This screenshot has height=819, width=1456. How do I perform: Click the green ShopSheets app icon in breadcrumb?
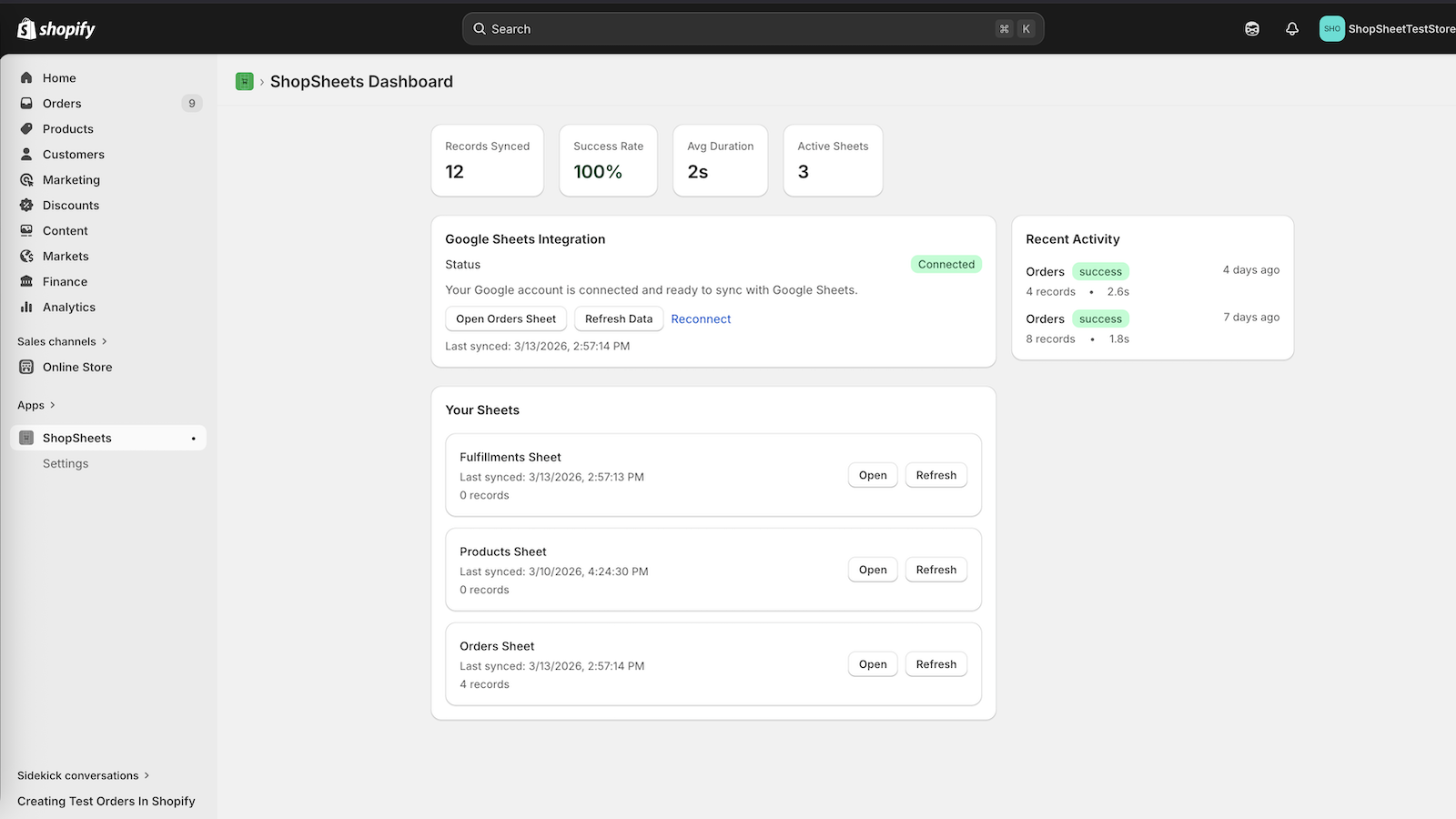click(x=245, y=82)
